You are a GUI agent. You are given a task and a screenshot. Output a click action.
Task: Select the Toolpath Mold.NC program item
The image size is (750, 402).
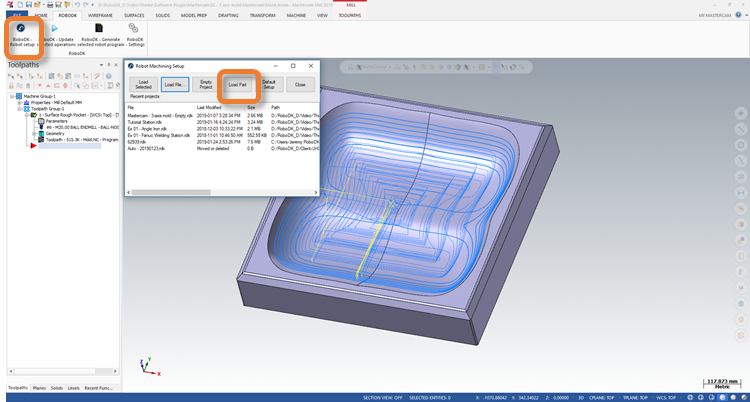pyautogui.click(x=84, y=141)
